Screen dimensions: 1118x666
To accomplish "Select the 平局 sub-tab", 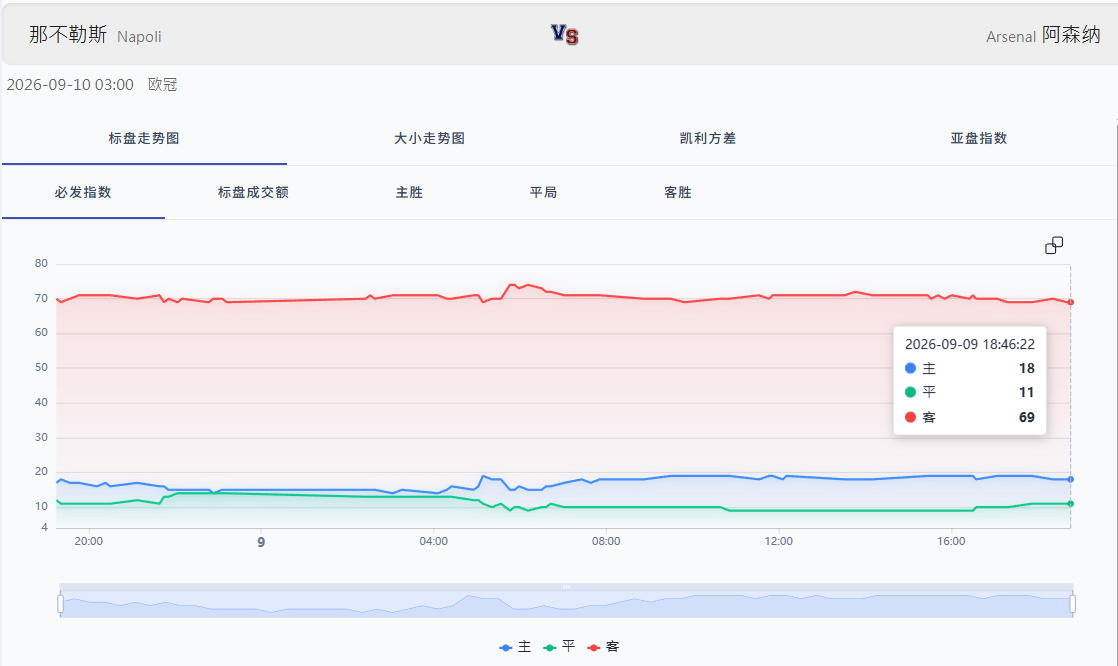I will 543,193.
